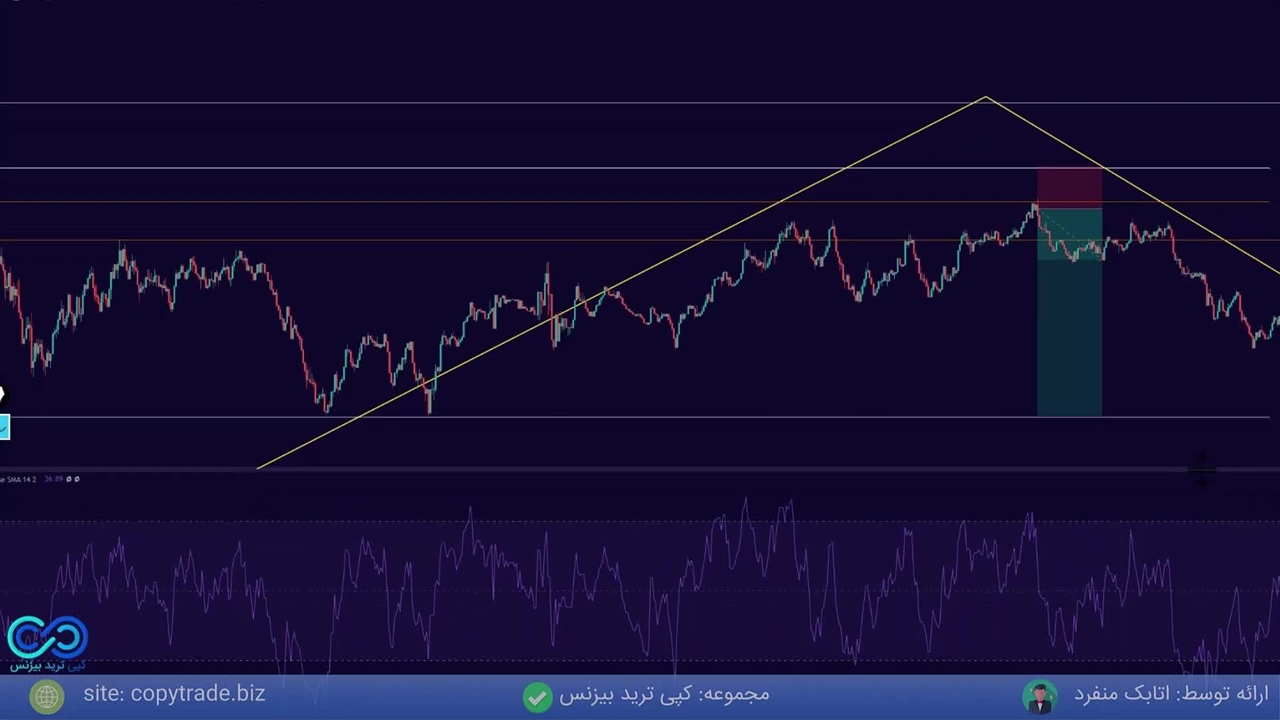
Task: Click the cyan price label box at left edge
Action: tap(4, 428)
